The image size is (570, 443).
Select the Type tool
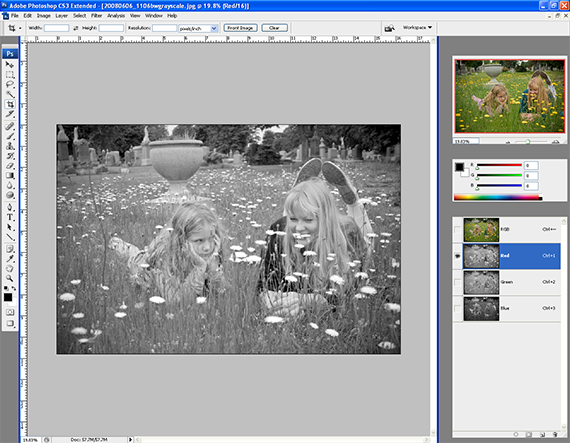pos(10,217)
